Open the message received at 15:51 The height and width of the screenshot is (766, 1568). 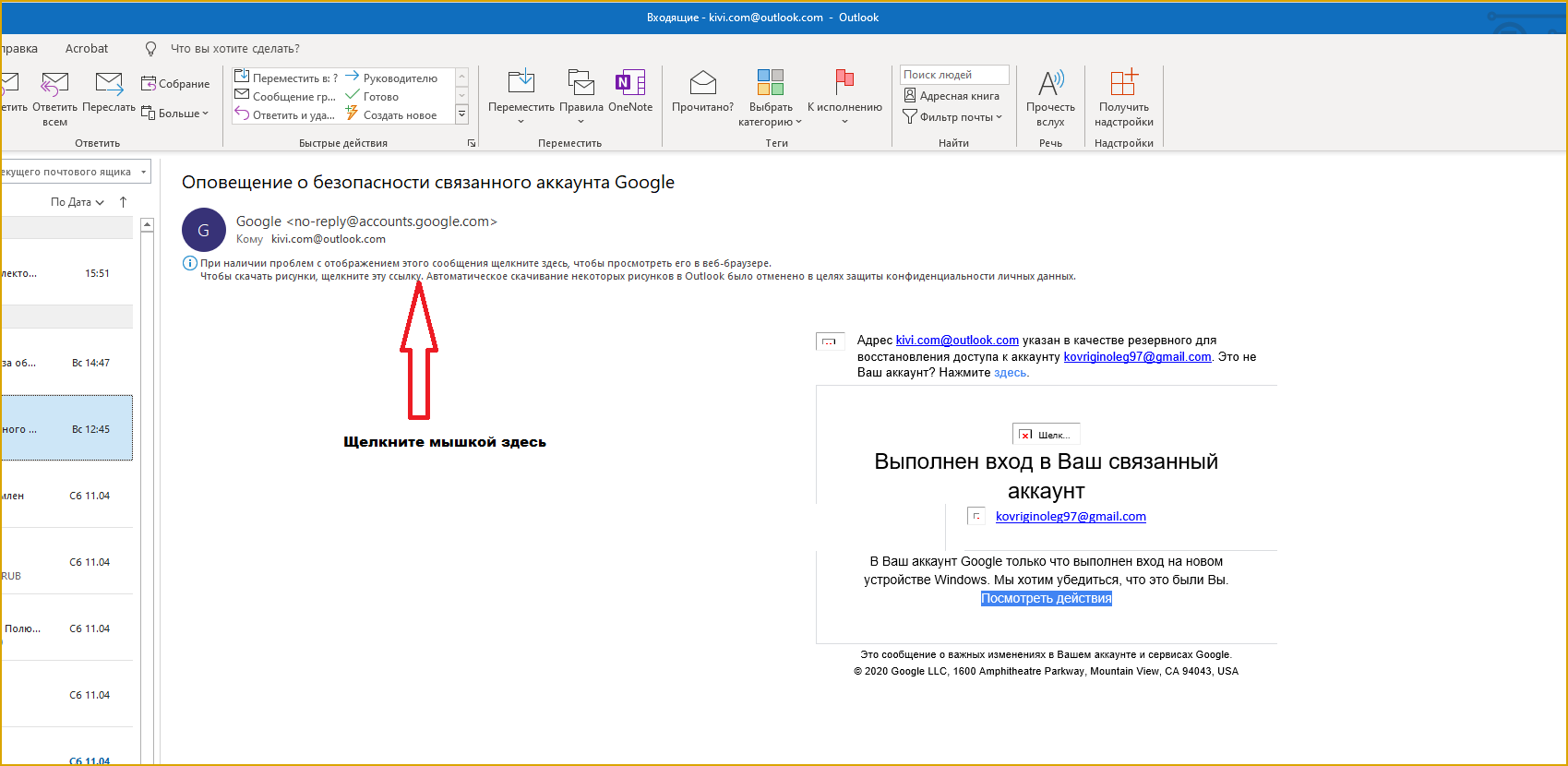(x=66, y=273)
